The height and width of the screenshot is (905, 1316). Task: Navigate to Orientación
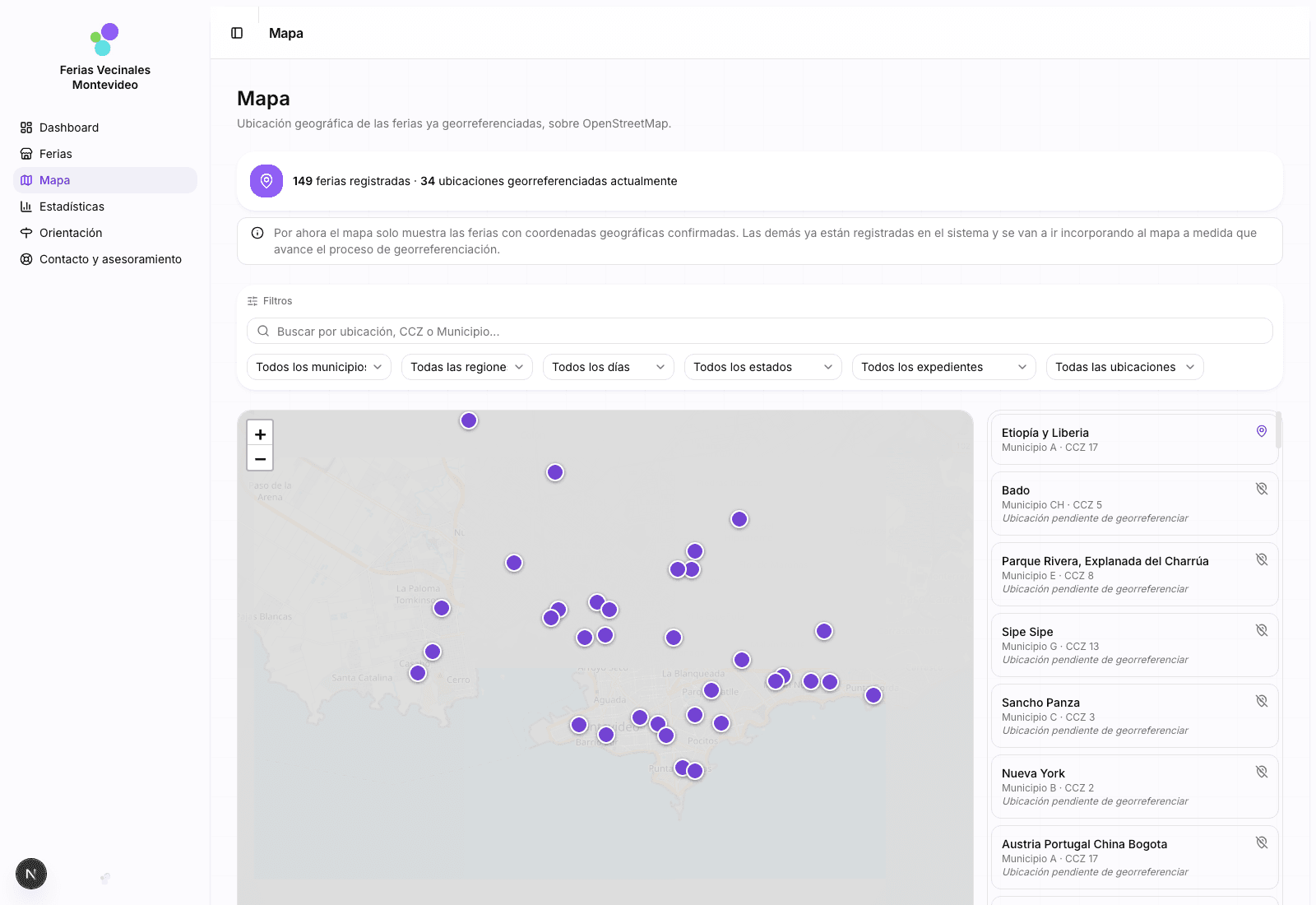point(105,233)
